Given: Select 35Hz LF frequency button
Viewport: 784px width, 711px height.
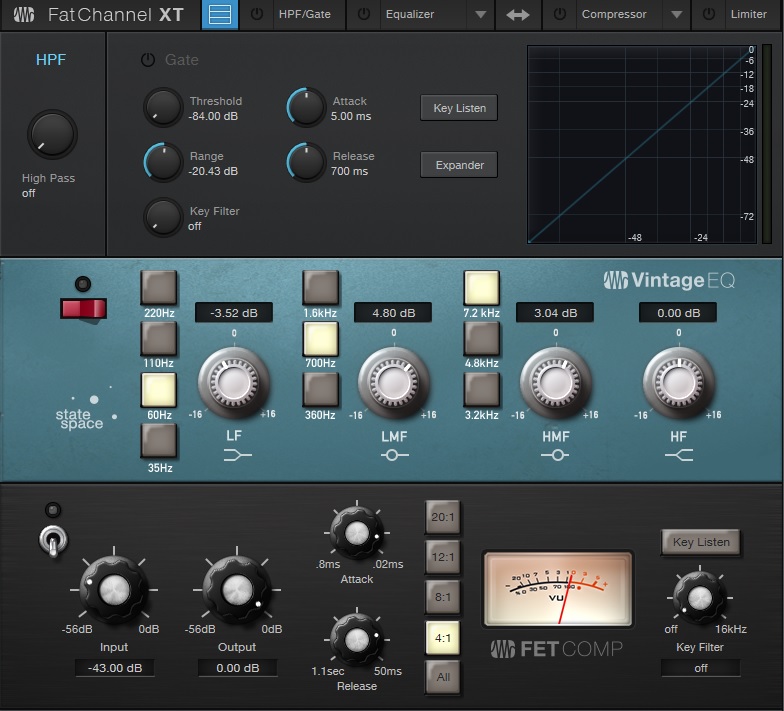Looking at the screenshot, I should coord(159,440).
